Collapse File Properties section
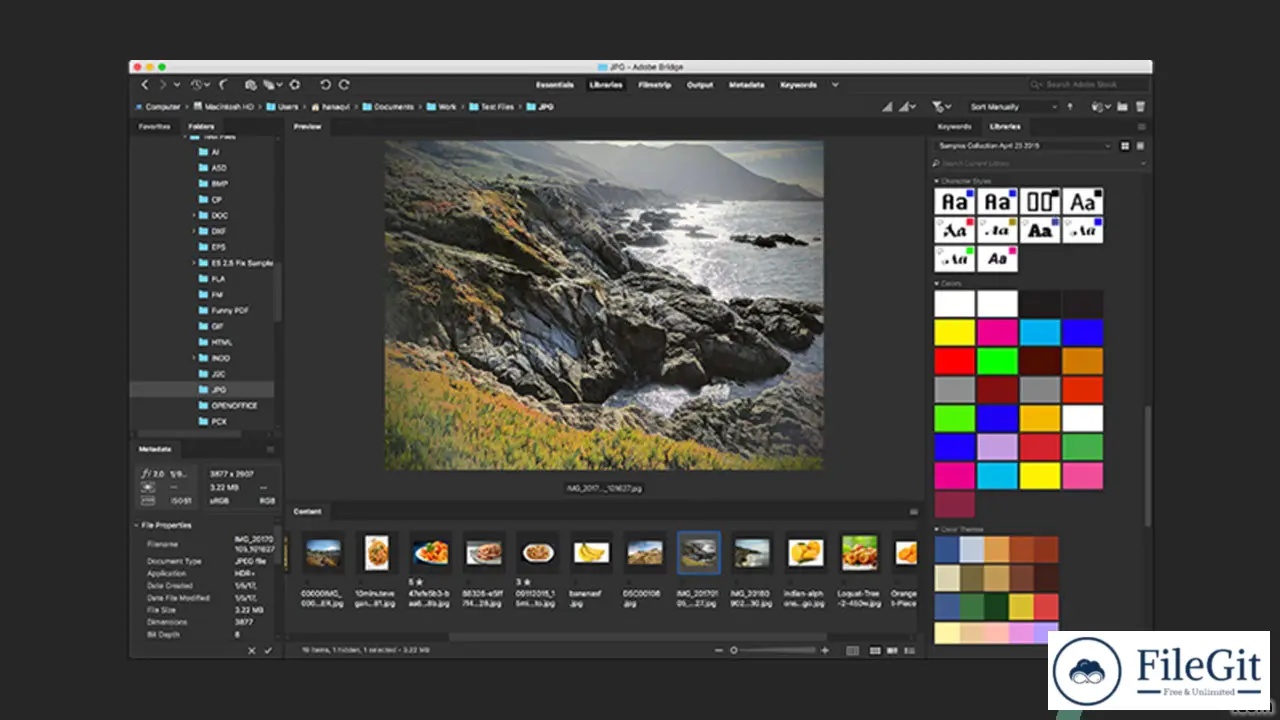 pos(137,525)
